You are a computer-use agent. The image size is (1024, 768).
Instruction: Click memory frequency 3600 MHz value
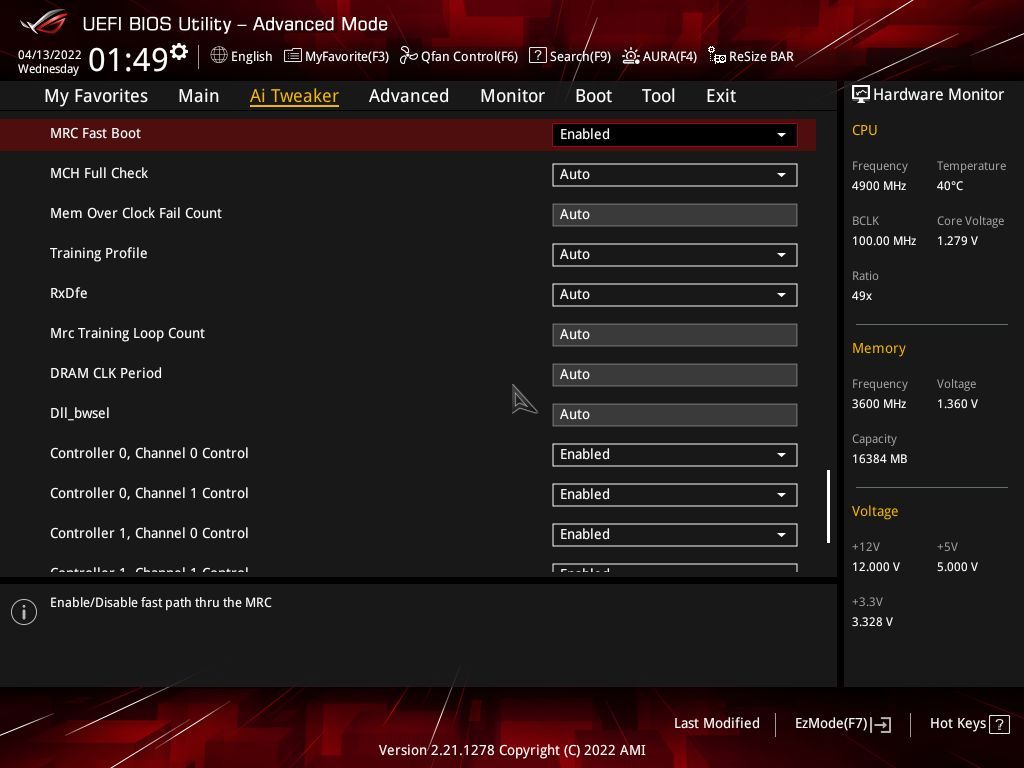click(879, 404)
